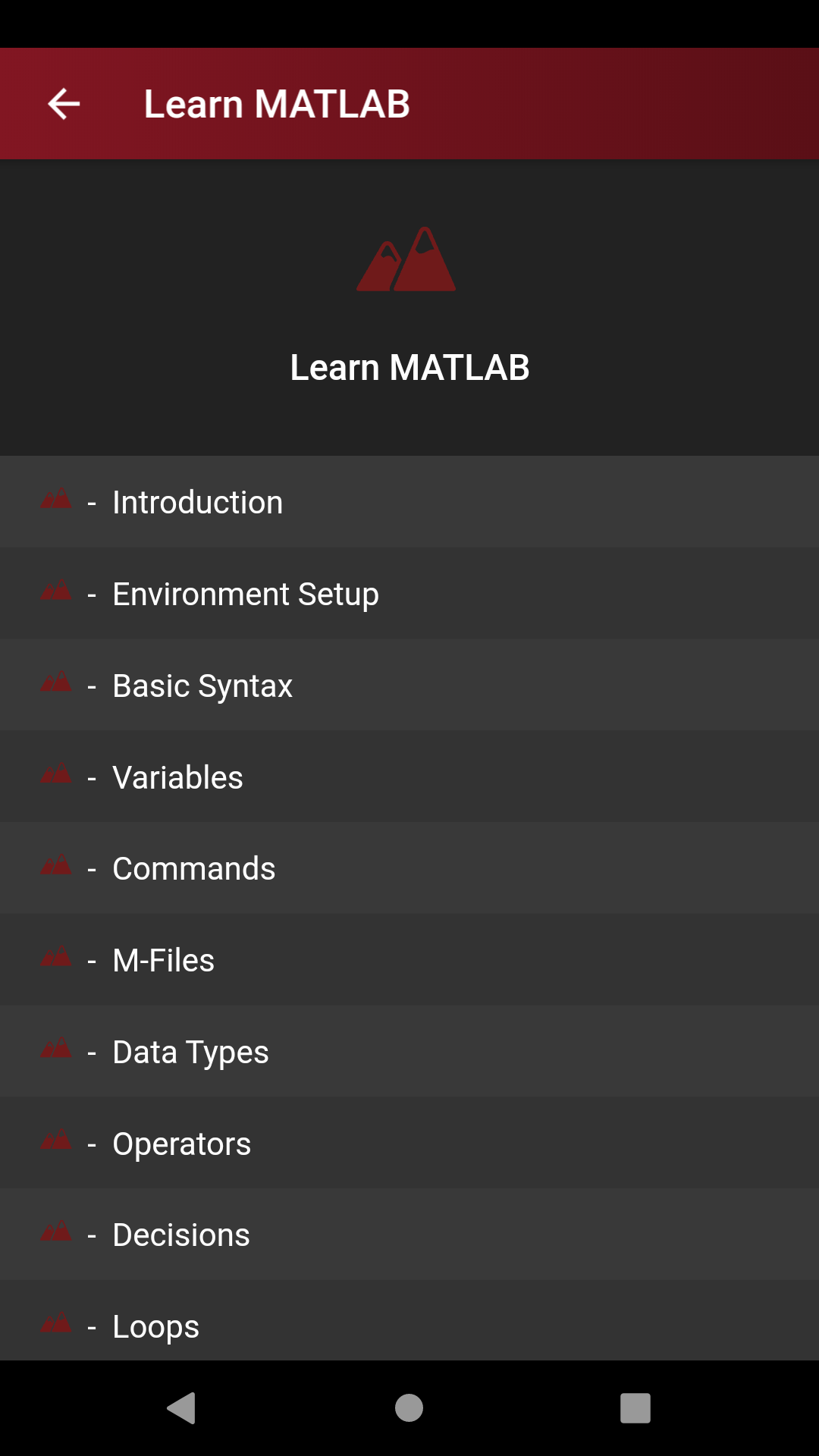
Task: Tap the MATLAB icon beside Environment Setup
Action: click(56, 591)
